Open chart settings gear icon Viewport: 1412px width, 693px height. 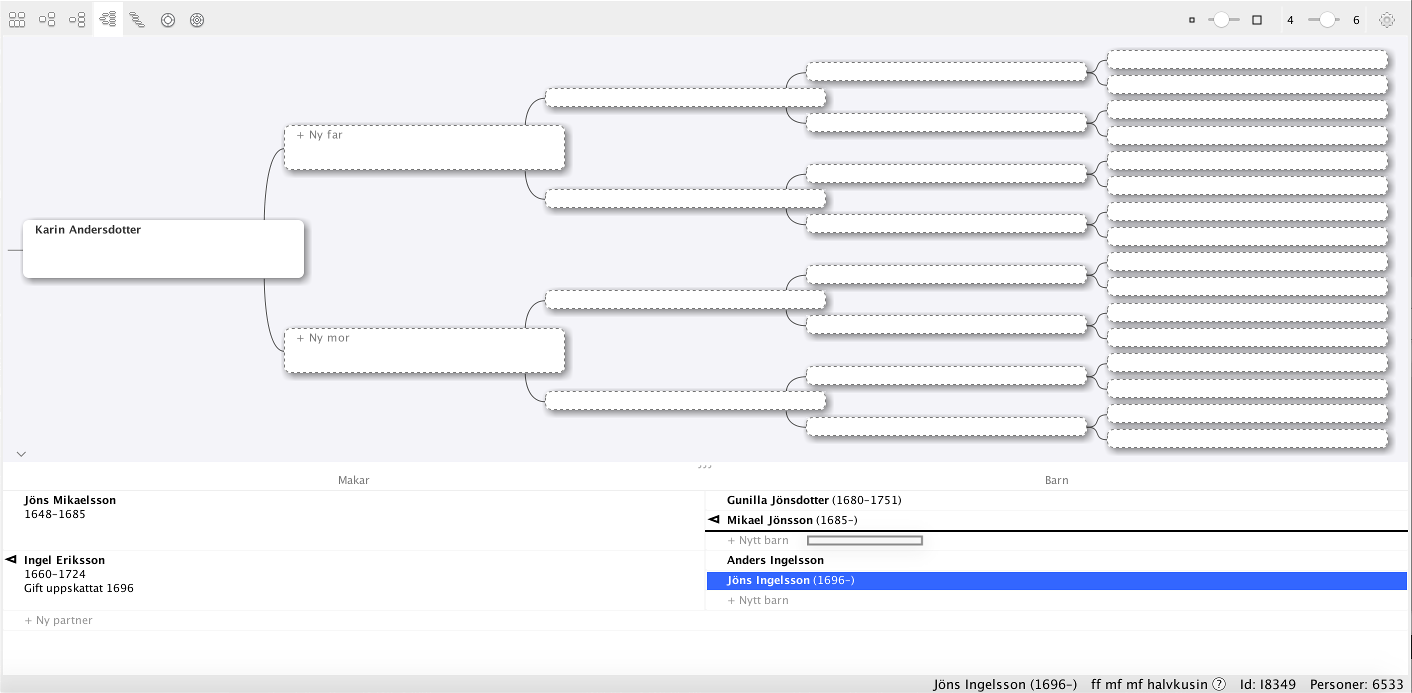(1387, 19)
